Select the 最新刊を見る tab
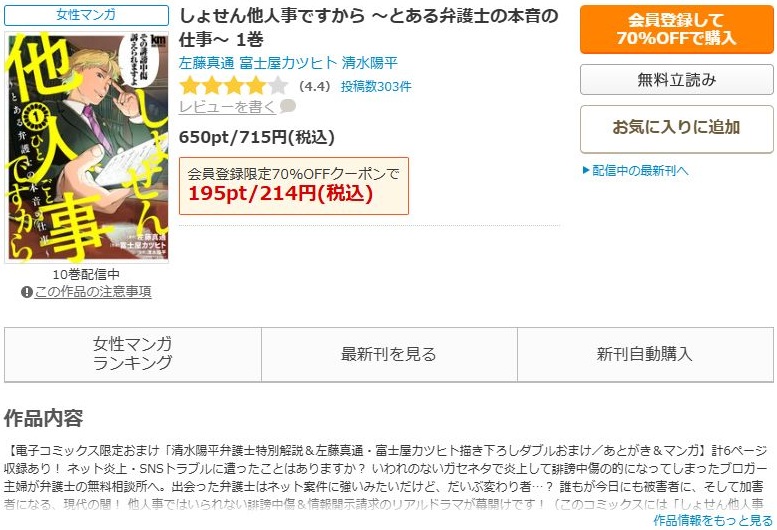The width and height of the screenshot is (777, 530). [x=389, y=354]
